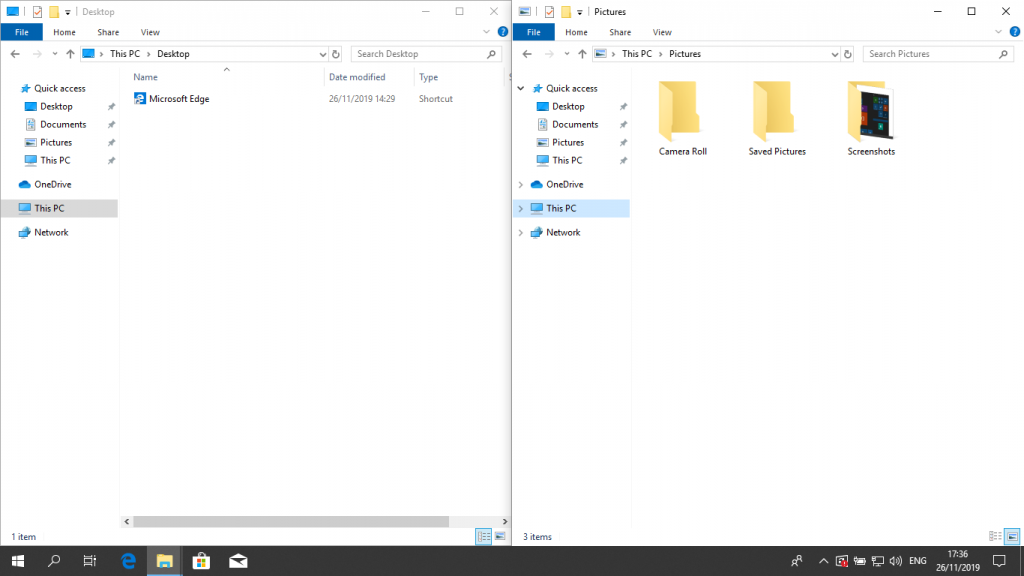Open Share tab in Pictures window
Image resolution: width=1024 pixels, height=576 pixels.
pyautogui.click(x=620, y=32)
